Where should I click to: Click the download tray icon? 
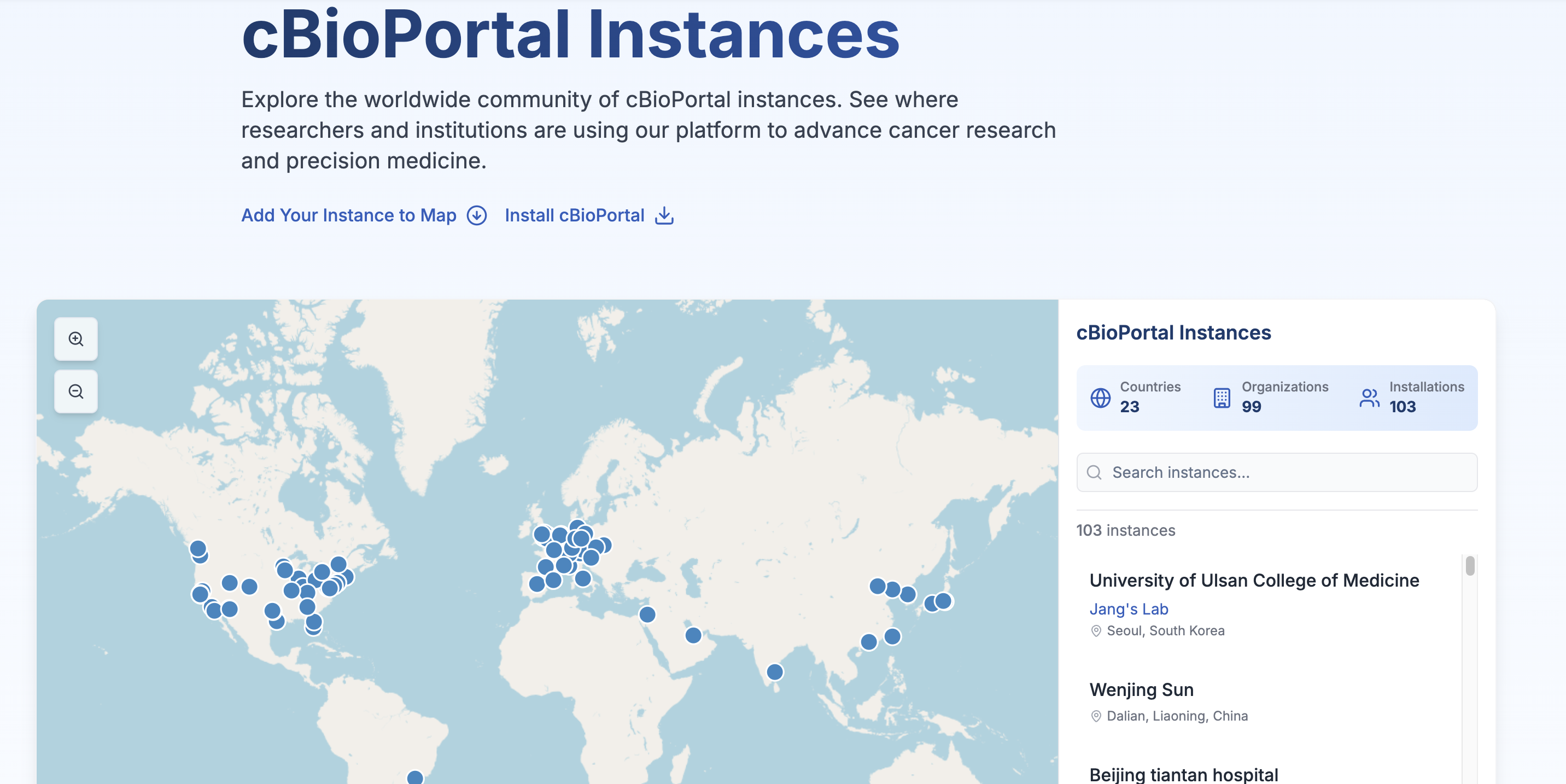point(664,215)
